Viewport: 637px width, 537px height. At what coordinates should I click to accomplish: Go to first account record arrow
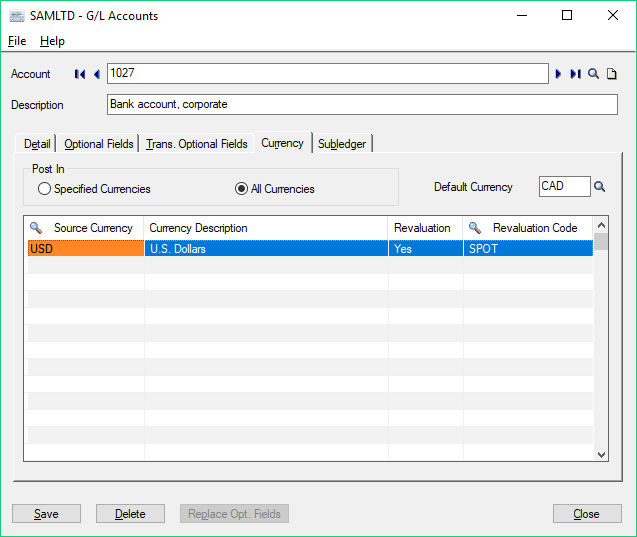click(x=79, y=74)
